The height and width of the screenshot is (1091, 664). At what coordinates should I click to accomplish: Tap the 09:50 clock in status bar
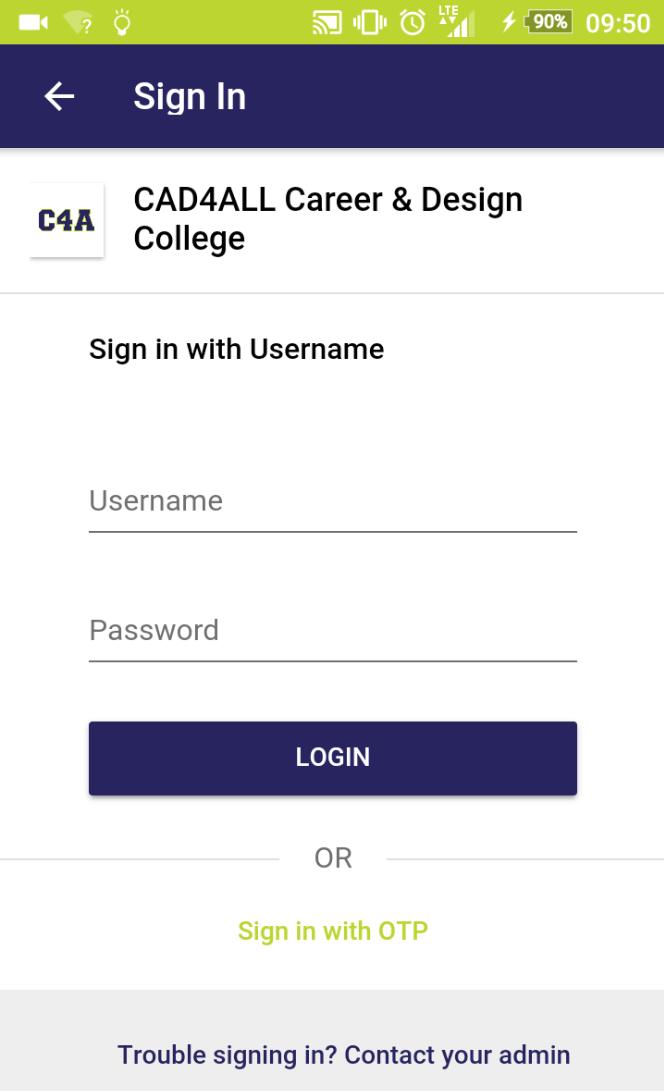tap(617, 23)
